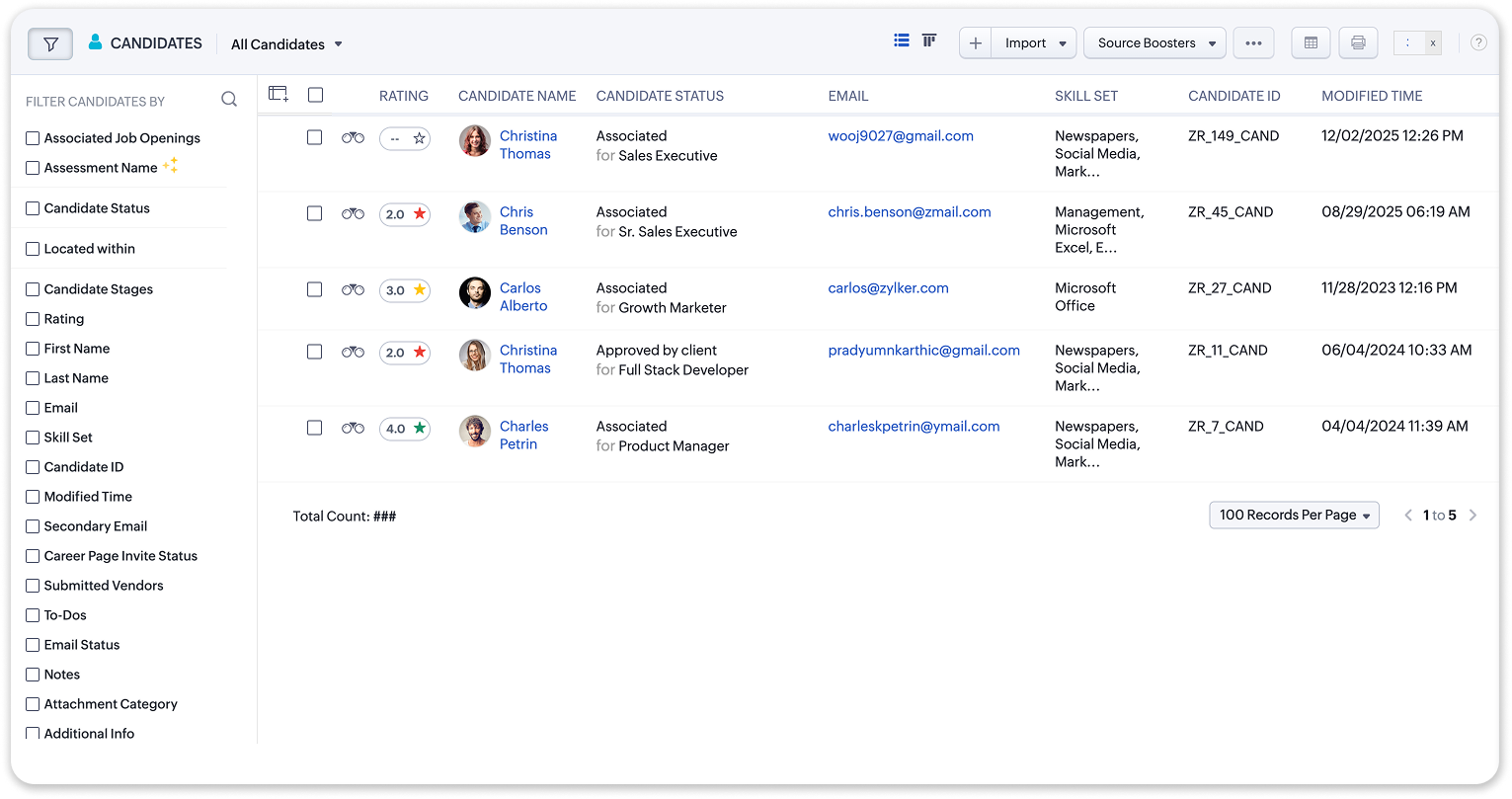Viewport: 1512px width, 799px height.
Task: Click the search icon beside Filter Candidates By
Action: point(229,99)
